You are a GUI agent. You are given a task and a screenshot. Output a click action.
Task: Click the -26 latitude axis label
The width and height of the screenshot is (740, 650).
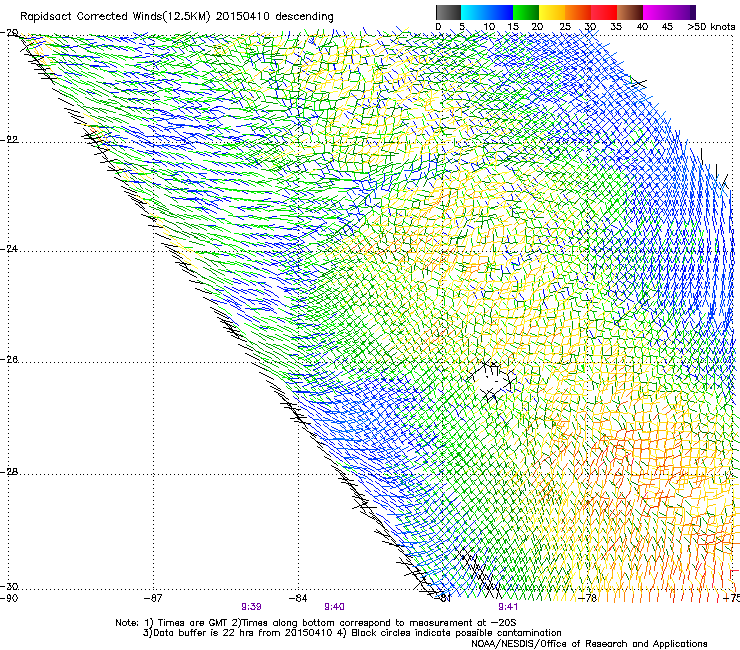9,360
